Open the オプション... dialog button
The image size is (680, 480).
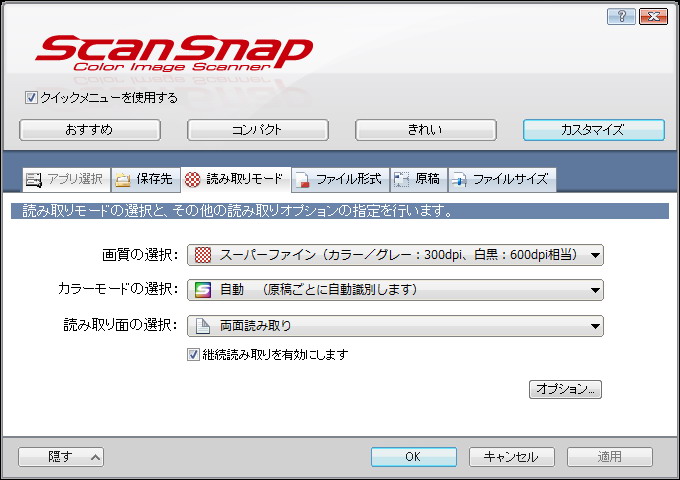565,389
